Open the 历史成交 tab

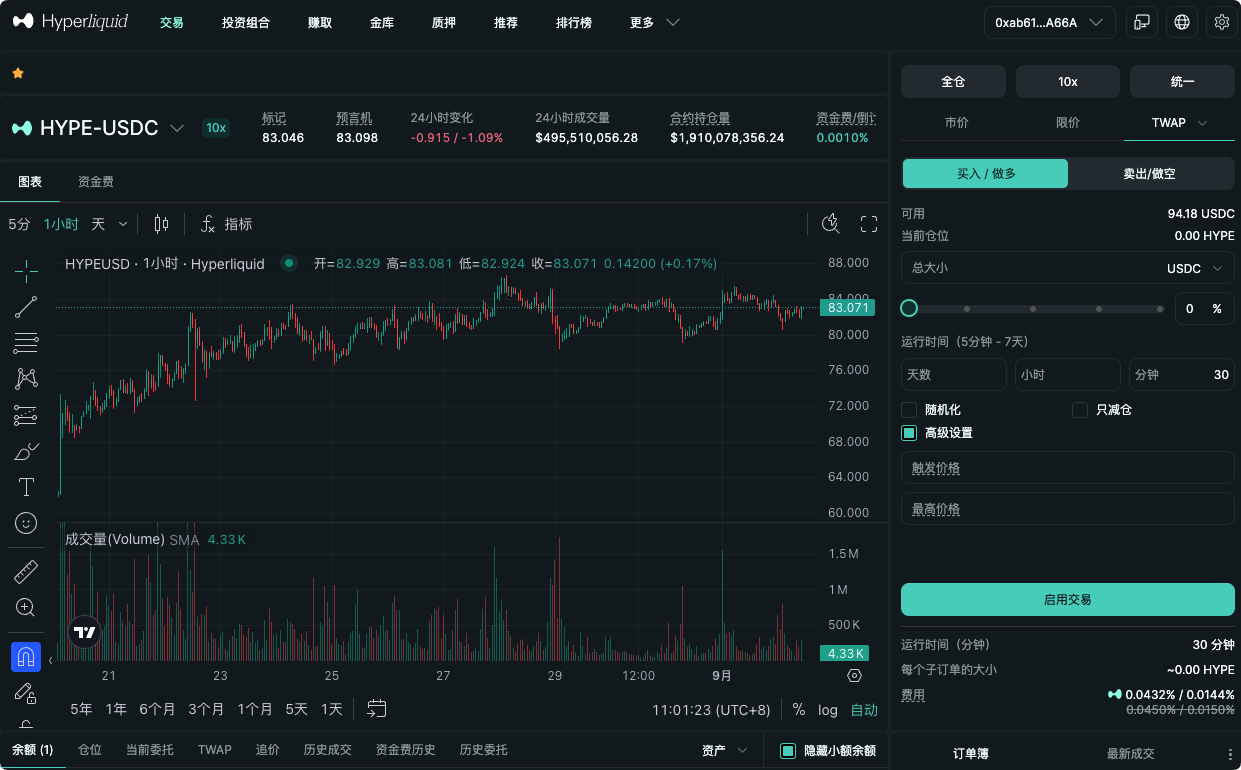tap(328, 750)
